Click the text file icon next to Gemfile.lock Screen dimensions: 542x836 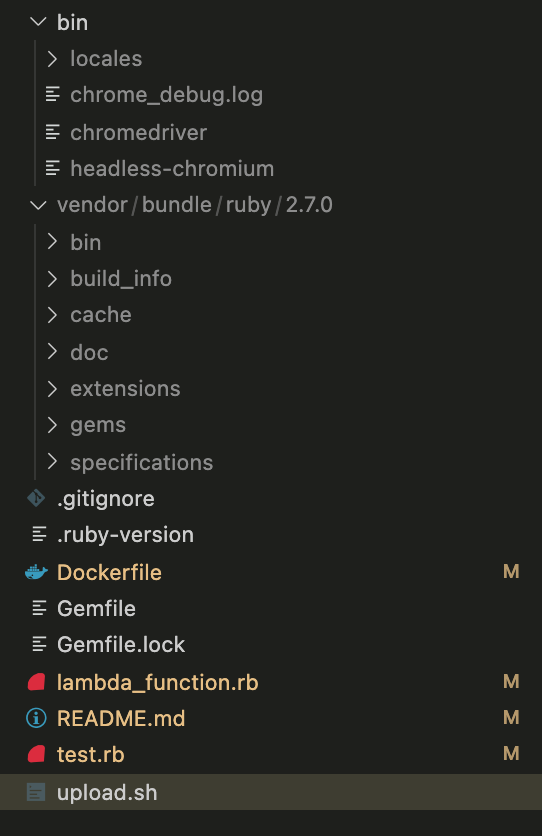[x=39, y=644]
